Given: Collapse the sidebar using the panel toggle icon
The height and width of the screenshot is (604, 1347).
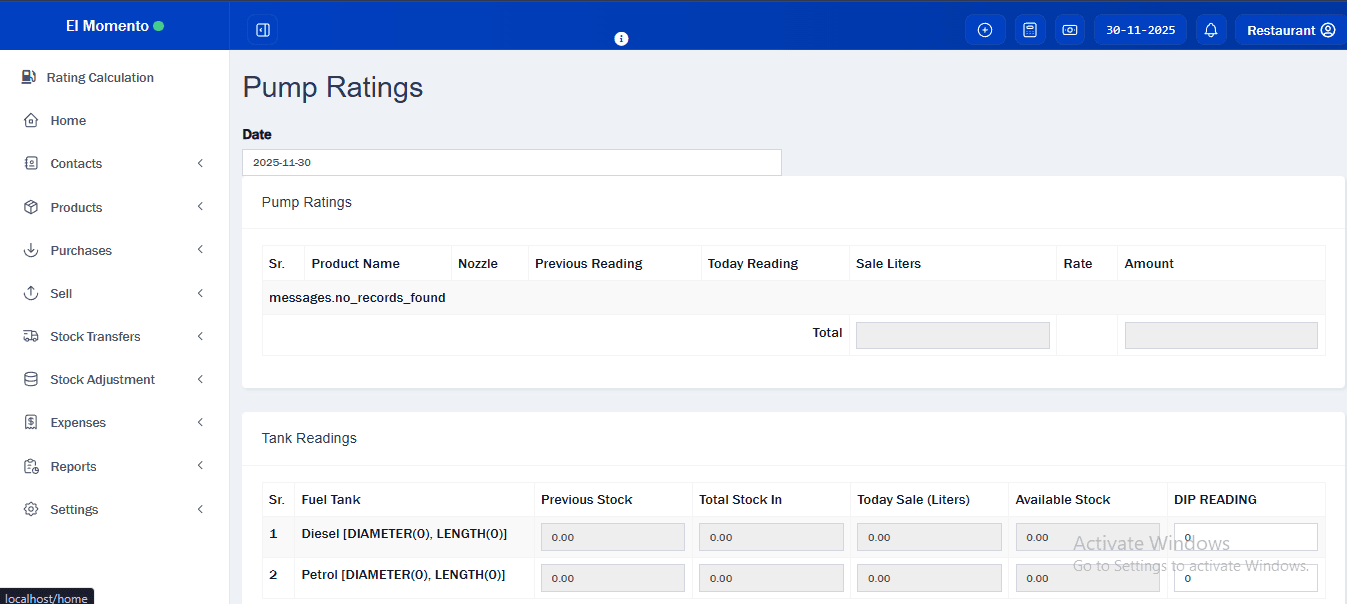Looking at the screenshot, I should (262, 29).
